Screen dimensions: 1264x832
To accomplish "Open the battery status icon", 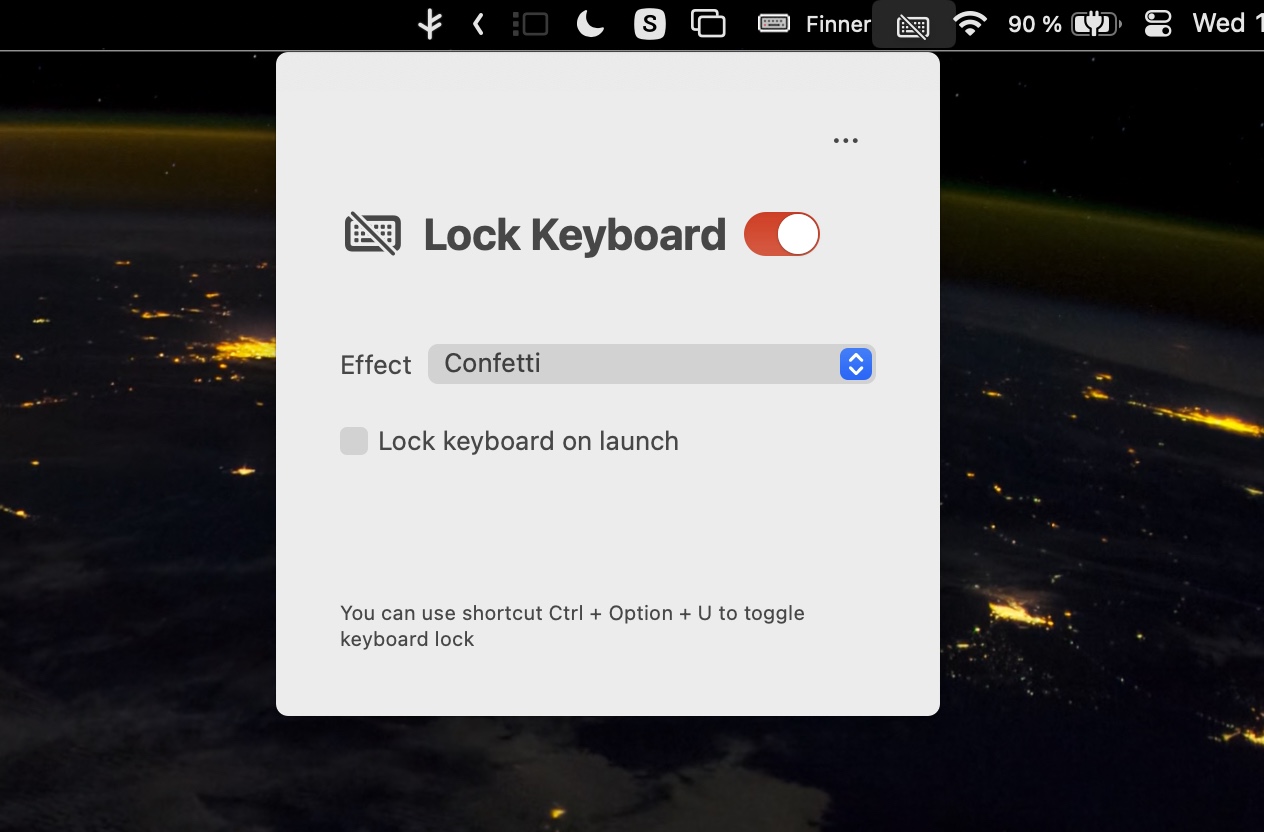I will coord(1096,24).
